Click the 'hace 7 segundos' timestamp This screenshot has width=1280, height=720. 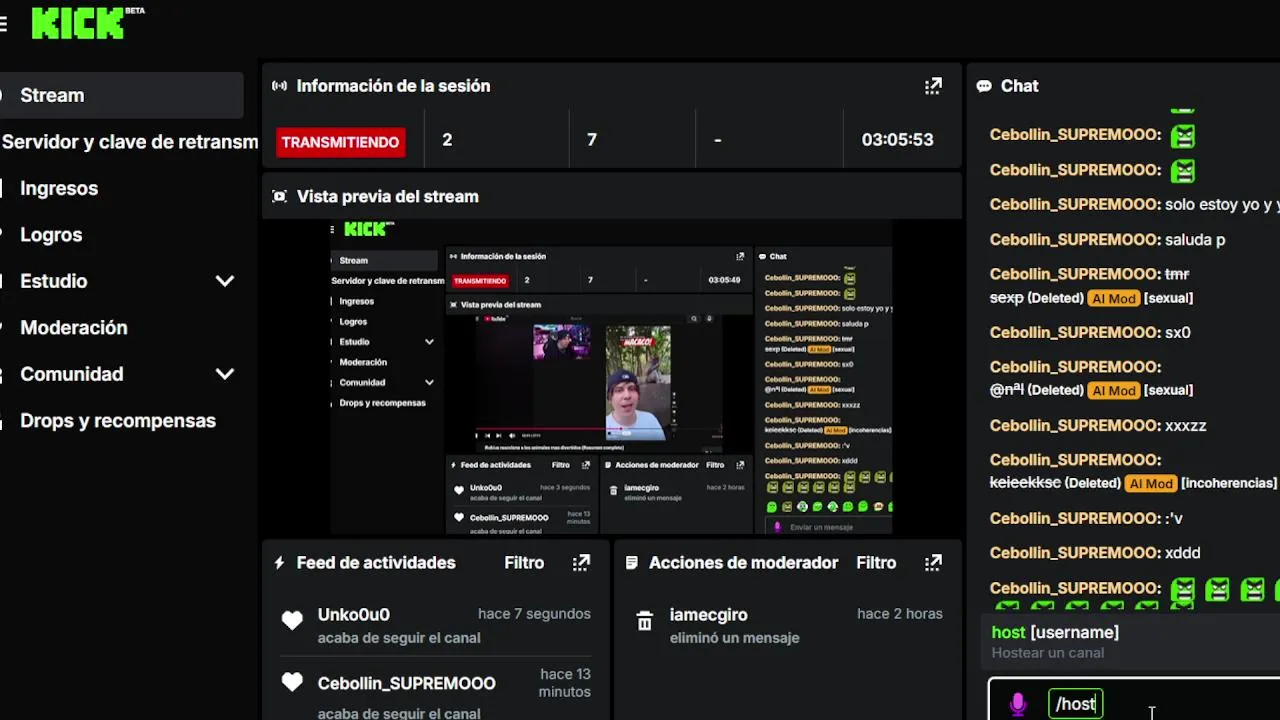pyautogui.click(x=534, y=614)
